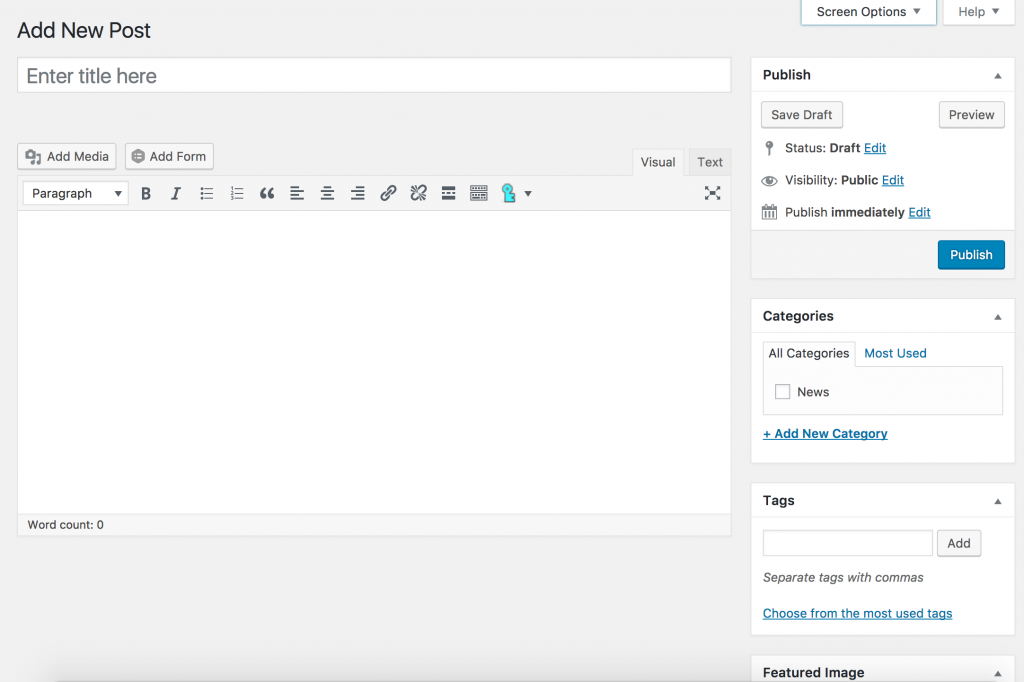The image size is (1024, 682).
Task: Insert Read More tag
Action: click(449, 194)
